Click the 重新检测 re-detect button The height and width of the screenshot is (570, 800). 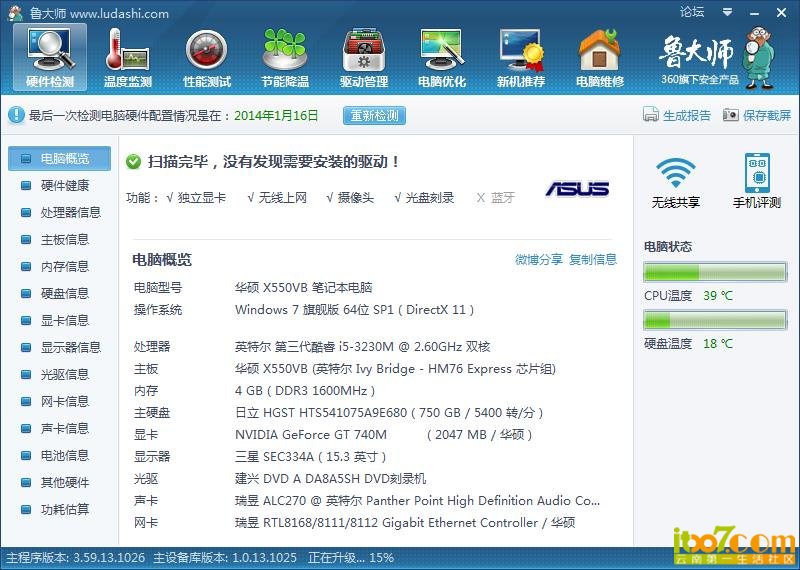374,115
